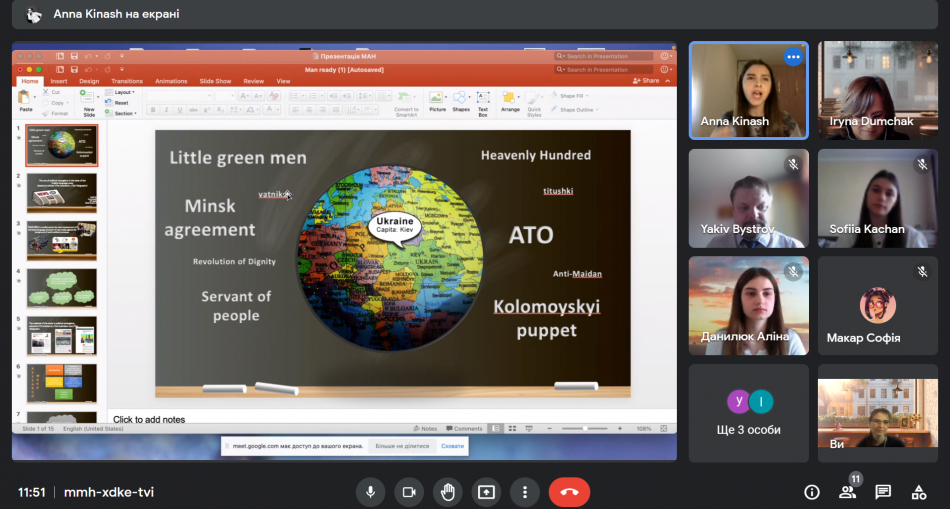The width and height of the screenshot is (950, 509).
Task: Switch to the Transitions tab
Action: [127, 81]
